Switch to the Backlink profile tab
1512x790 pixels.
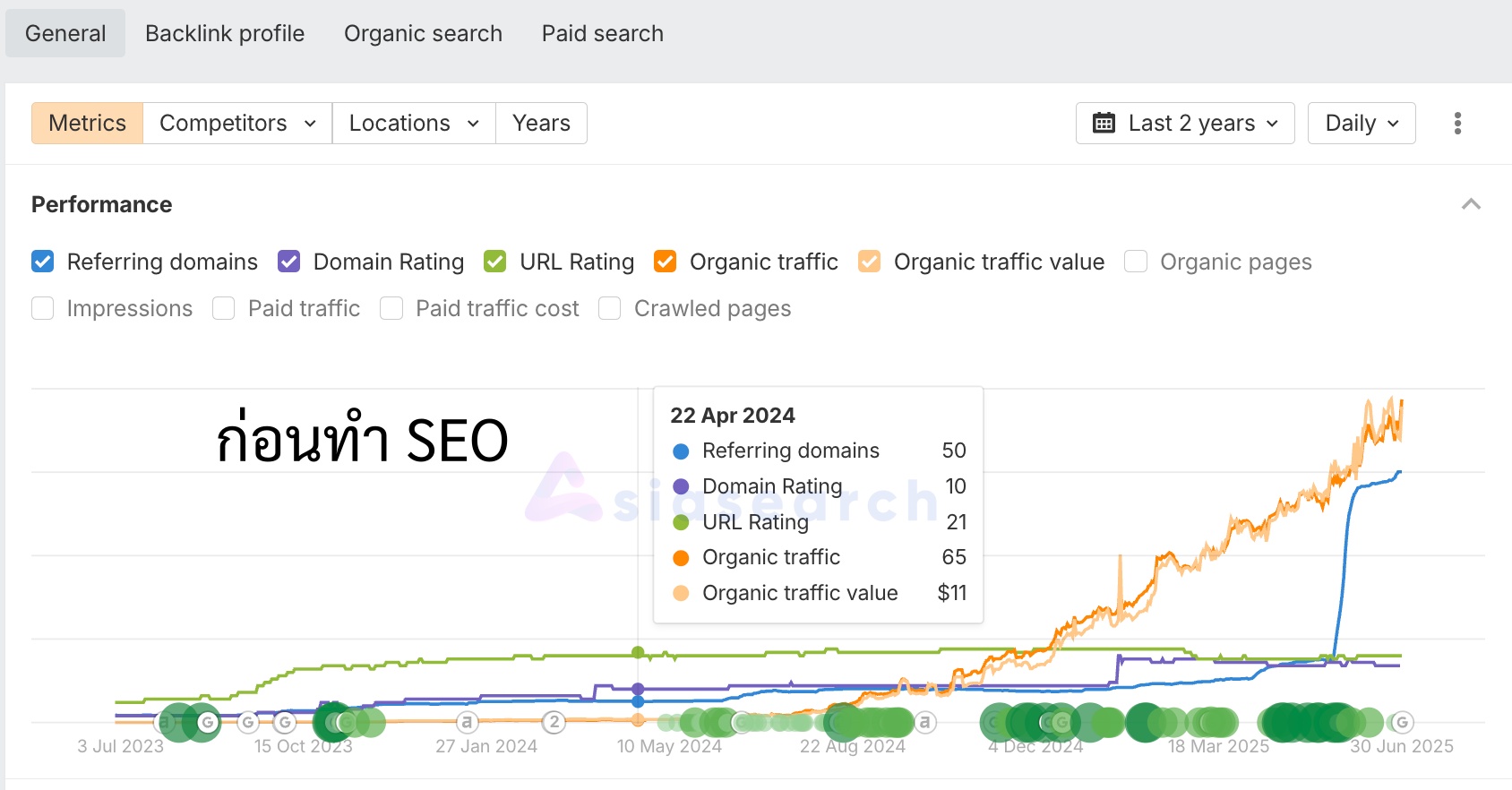[225, 34]
